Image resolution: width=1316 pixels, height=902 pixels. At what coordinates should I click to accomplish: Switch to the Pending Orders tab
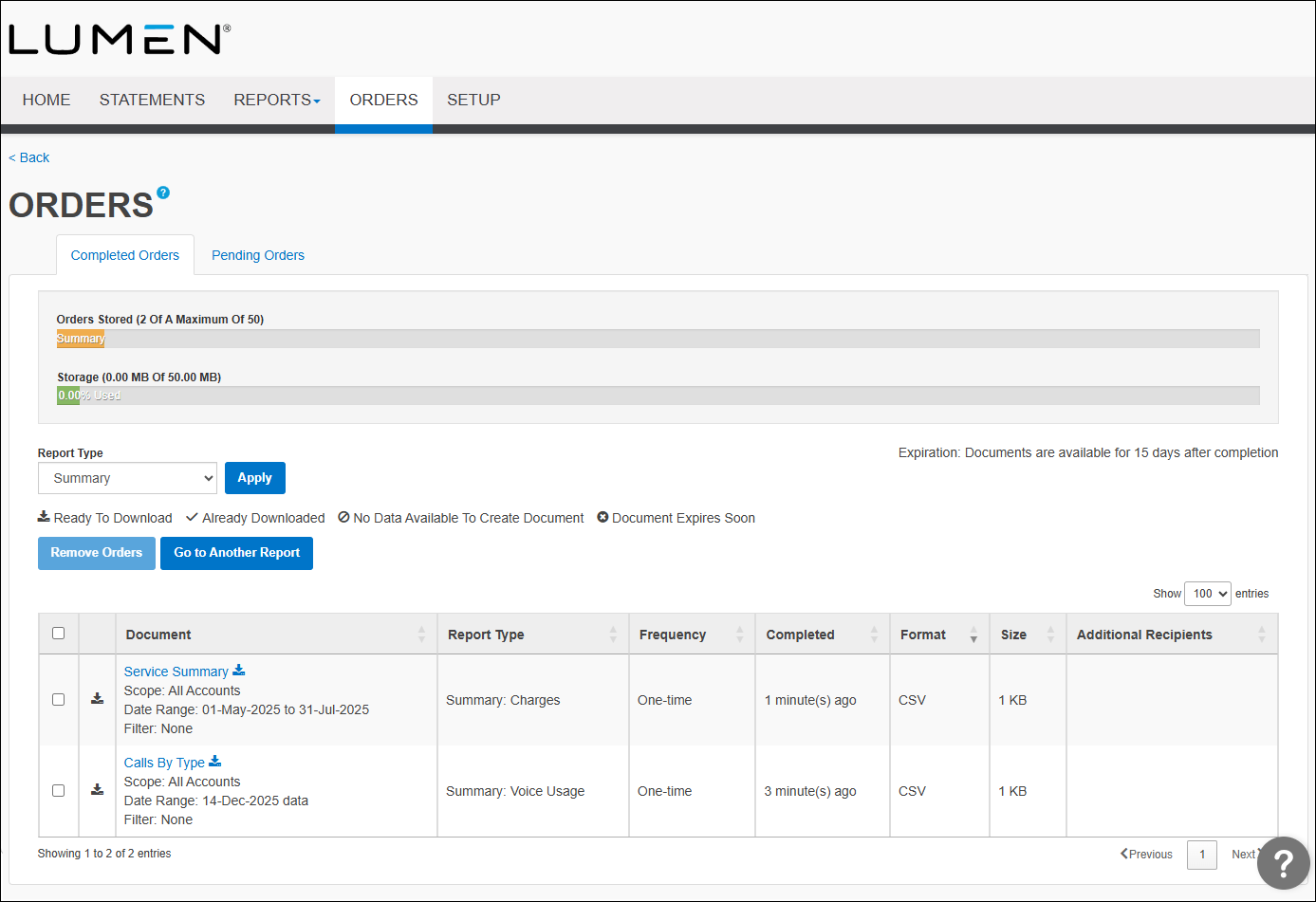pos(258,255)
